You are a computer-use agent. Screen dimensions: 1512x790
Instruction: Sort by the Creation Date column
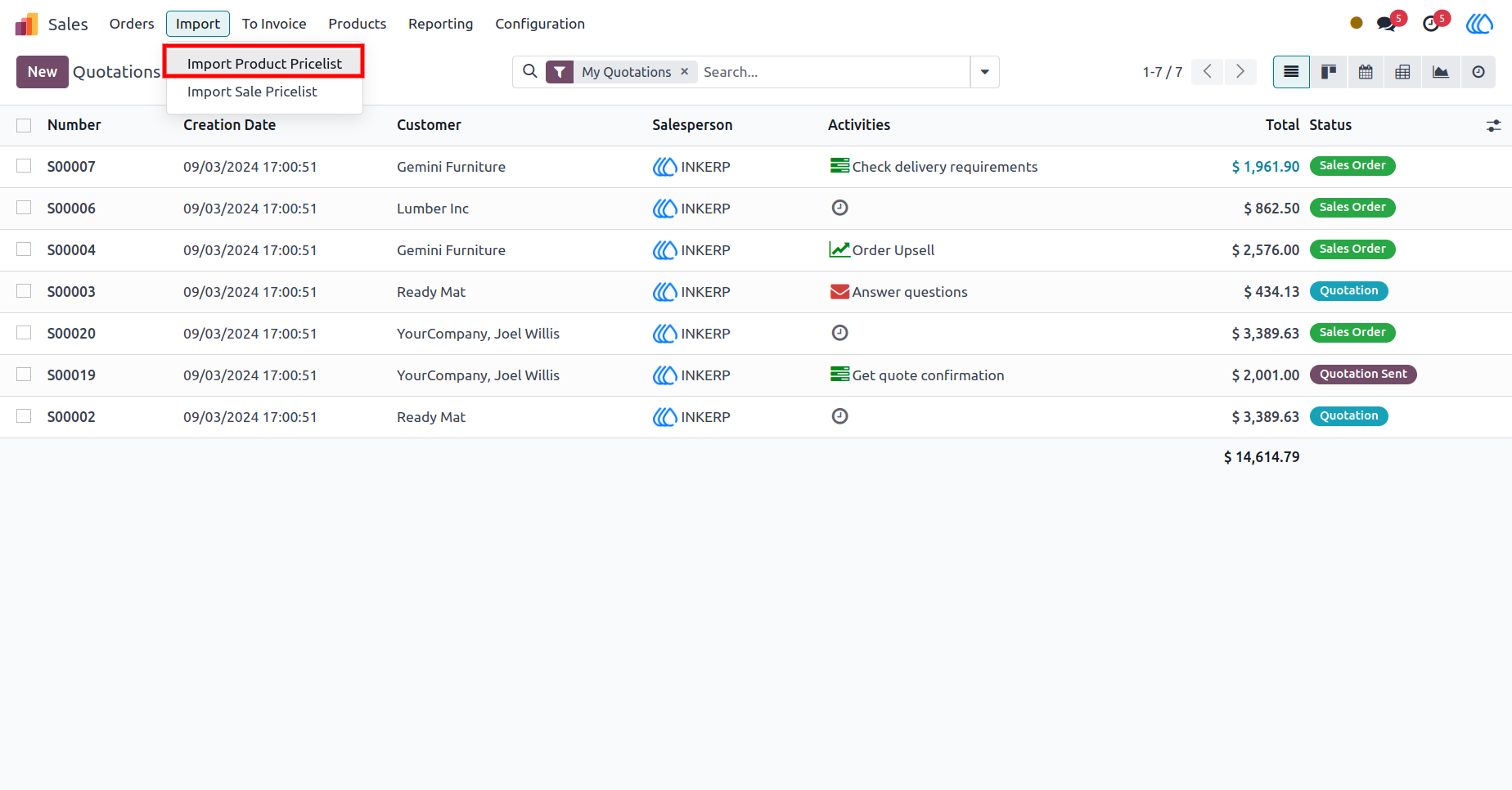point(229,125)
